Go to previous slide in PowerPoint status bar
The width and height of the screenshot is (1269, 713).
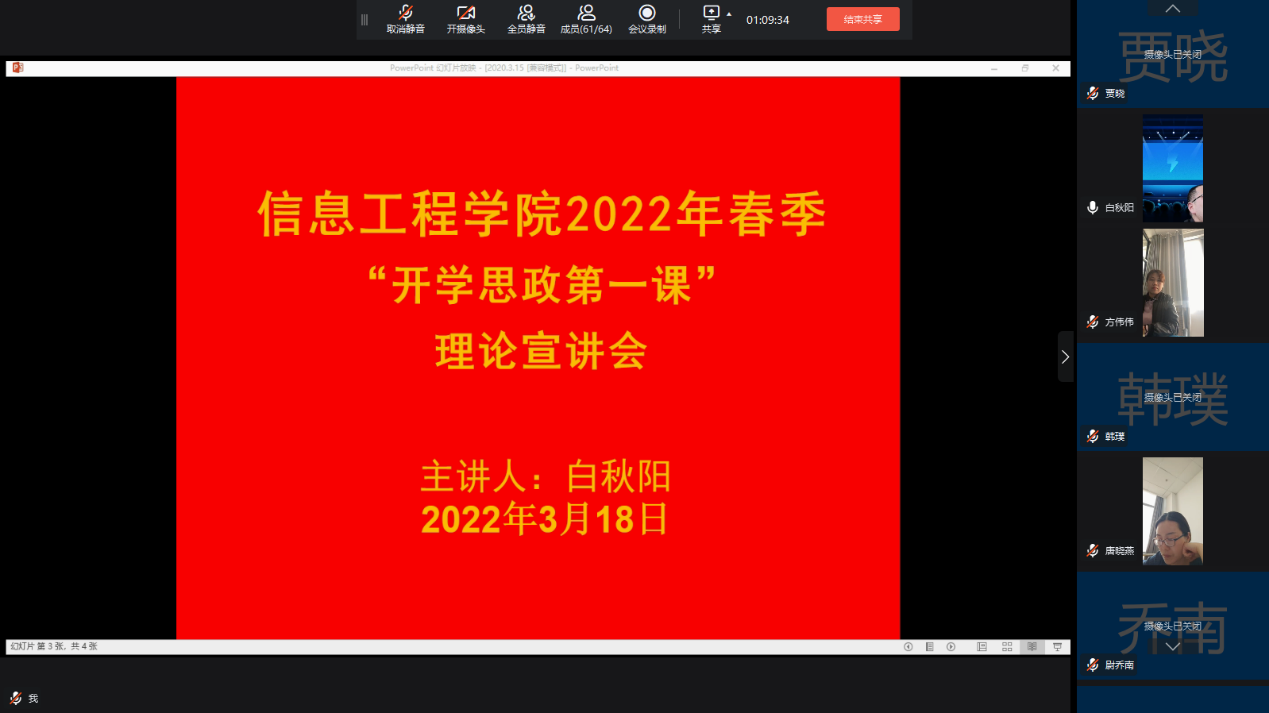908,647
